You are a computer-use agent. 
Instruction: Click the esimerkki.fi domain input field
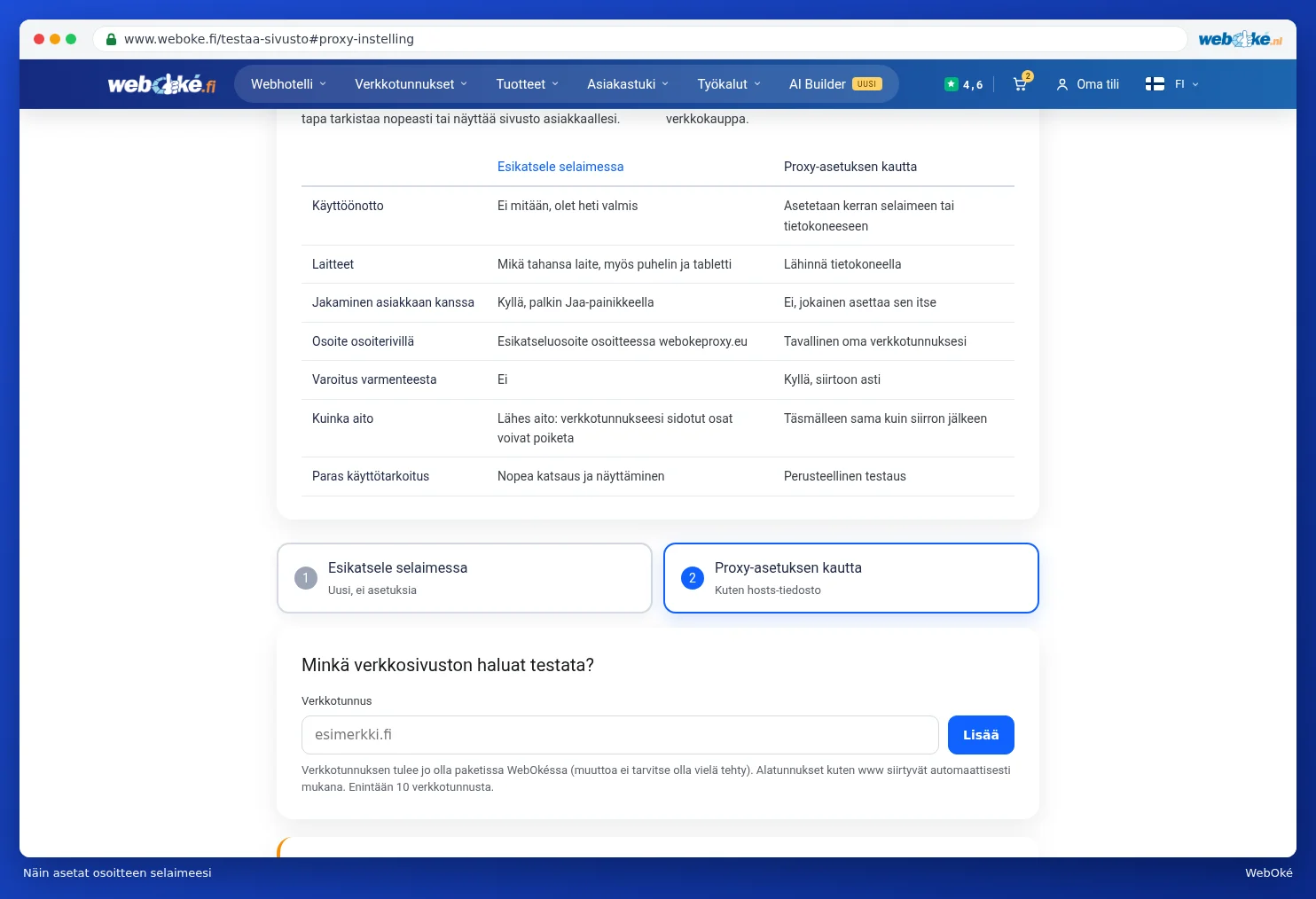coord(620,735)
